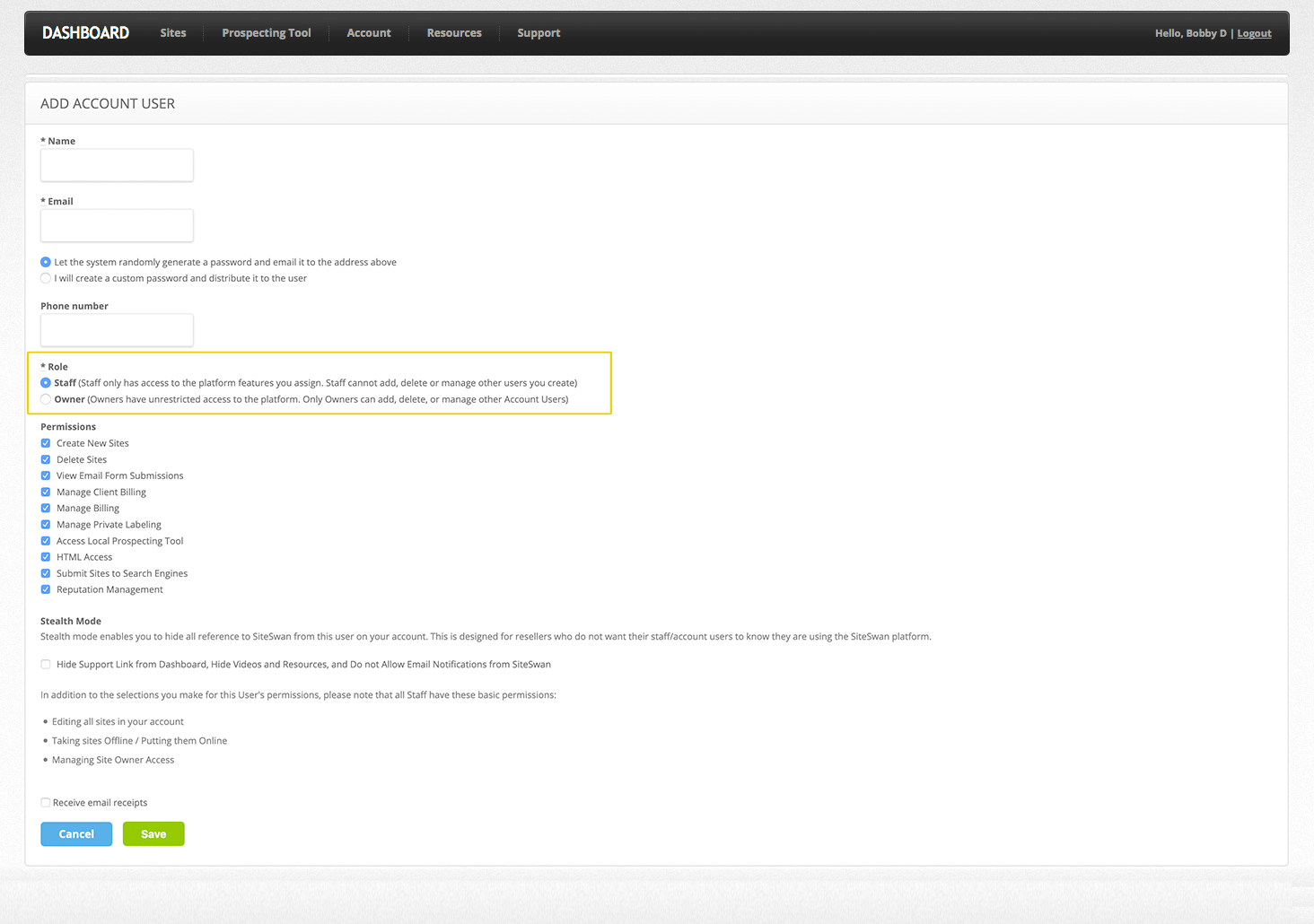The height and width of the screenshot is (924, 1314).
Task: Toggle the HTML Access checkbox
Action: [x=46, y=557]
